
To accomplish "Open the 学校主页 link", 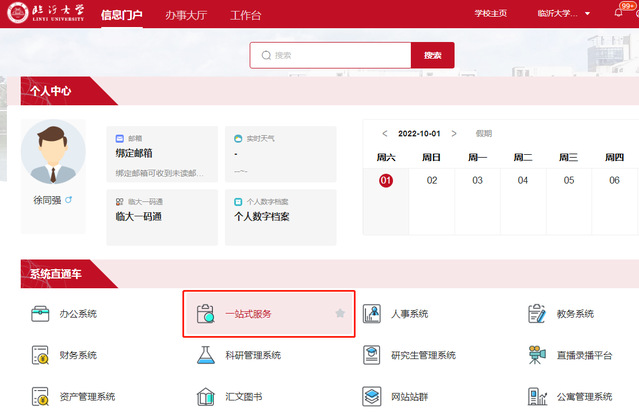I will click(491, 14).
